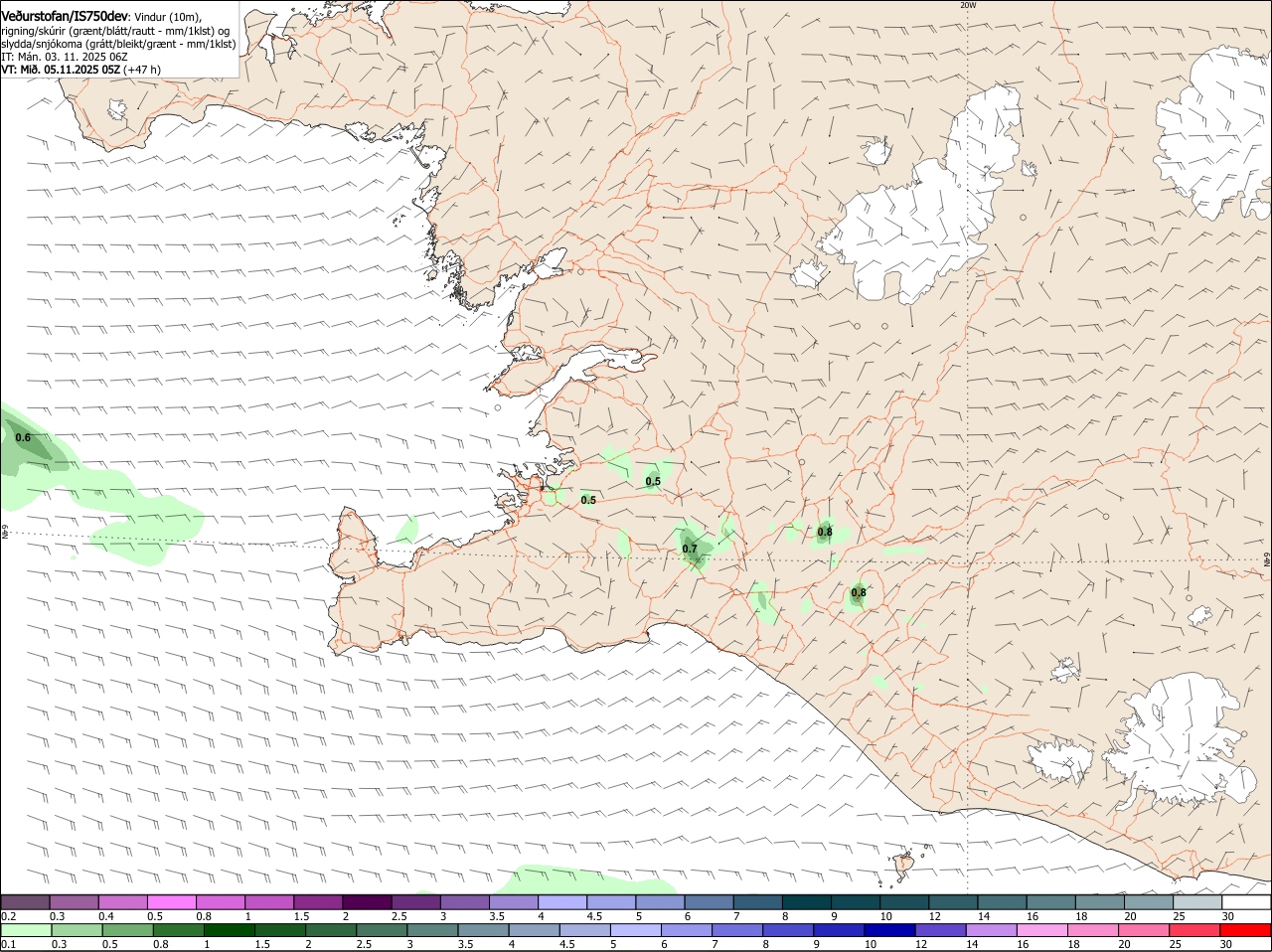Click the 0.5 value just east of Reykjavík

coord(588,500)
